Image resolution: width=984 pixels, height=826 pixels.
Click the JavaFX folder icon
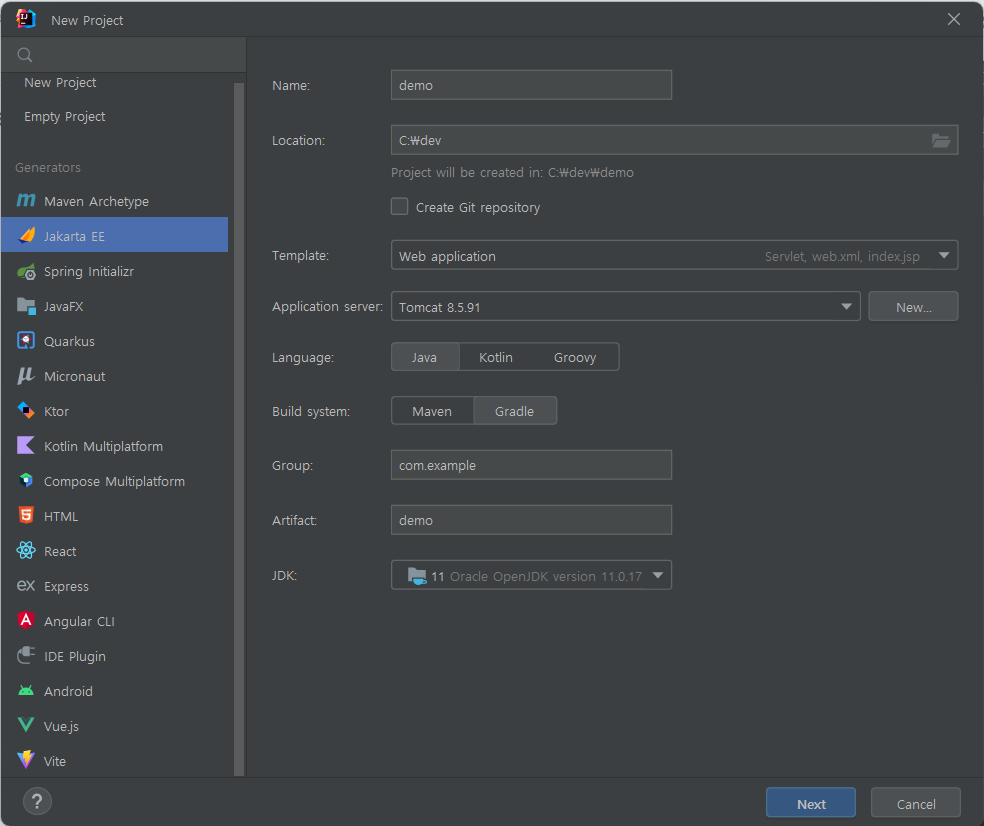tap(26, 306)
